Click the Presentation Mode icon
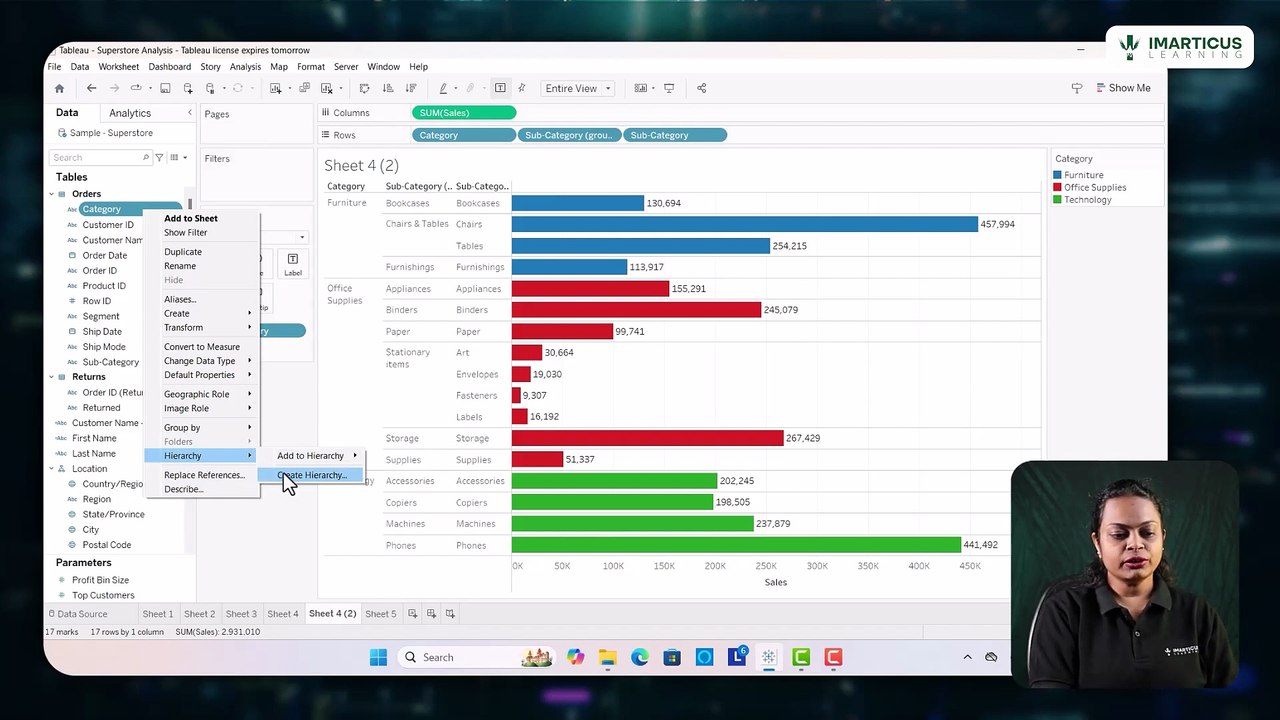 click(x=669, y=88)
